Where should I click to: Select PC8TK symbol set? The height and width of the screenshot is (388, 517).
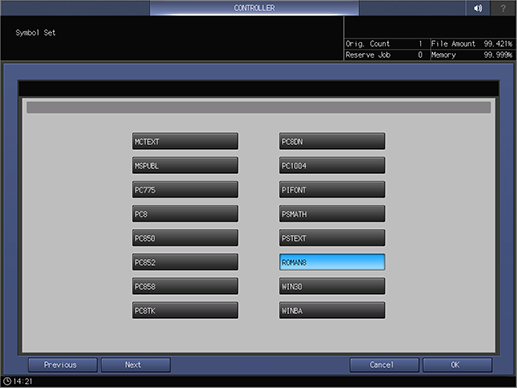click(x=185, y=311)
